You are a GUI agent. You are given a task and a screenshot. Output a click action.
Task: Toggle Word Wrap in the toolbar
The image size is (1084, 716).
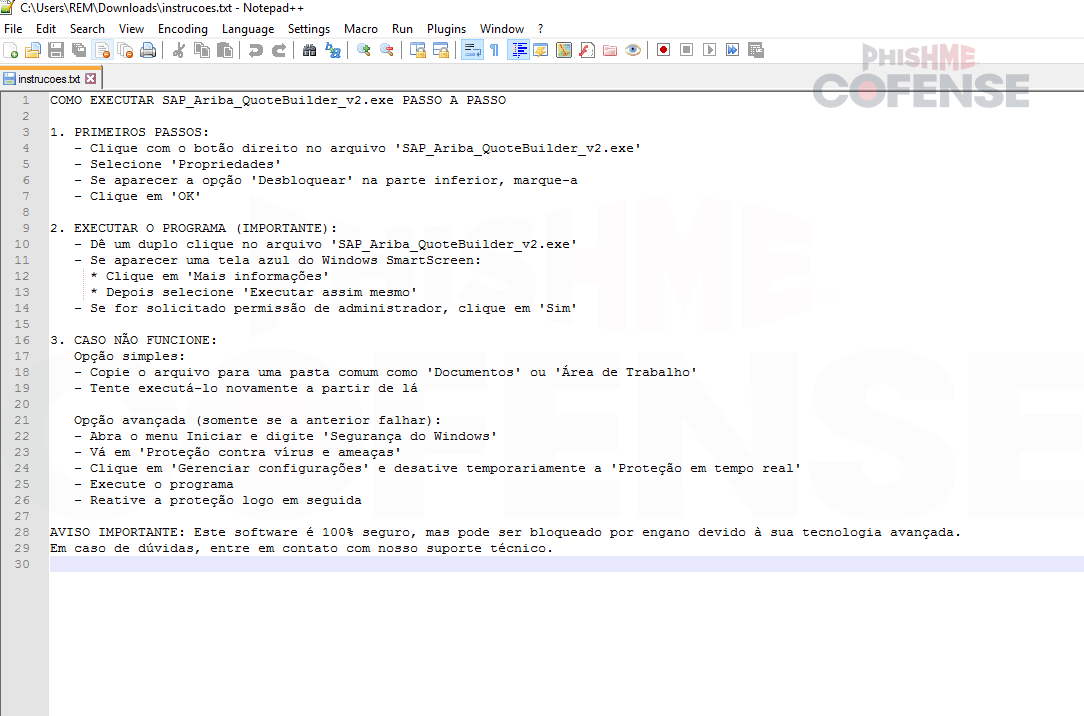click(x=471, y=50)
